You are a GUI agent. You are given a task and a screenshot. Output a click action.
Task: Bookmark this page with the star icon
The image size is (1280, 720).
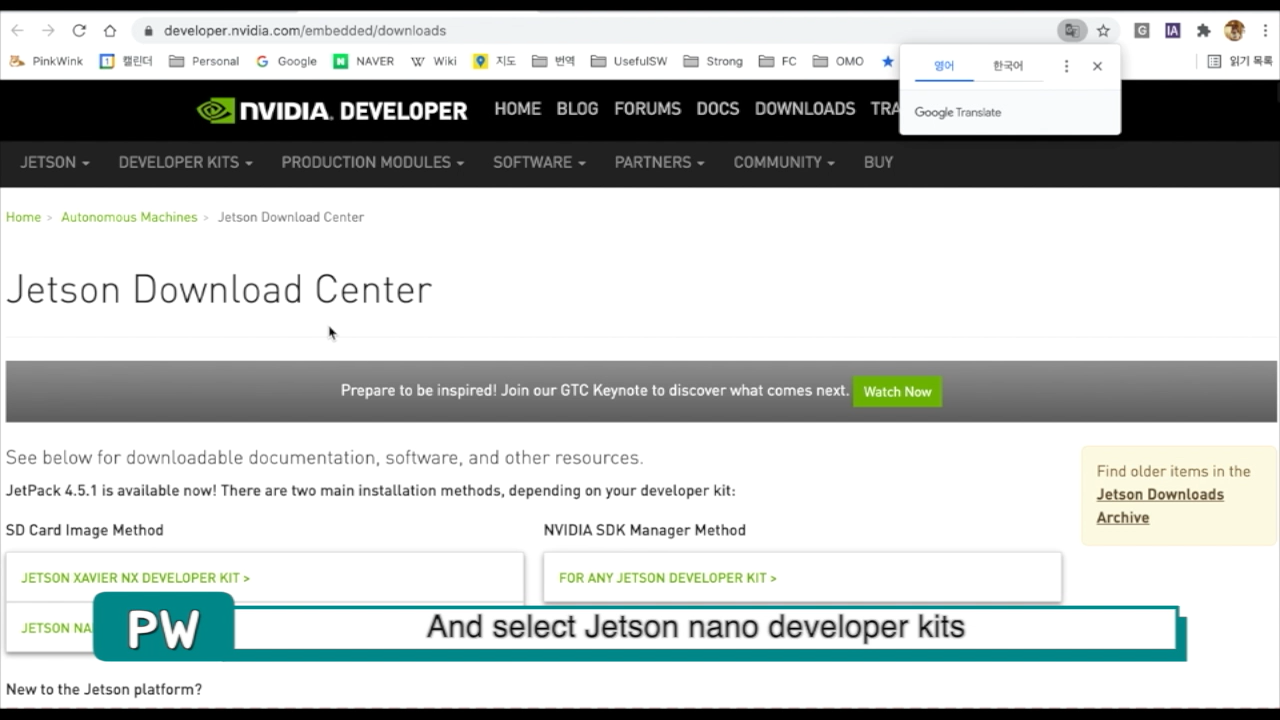click(1103, 31)
